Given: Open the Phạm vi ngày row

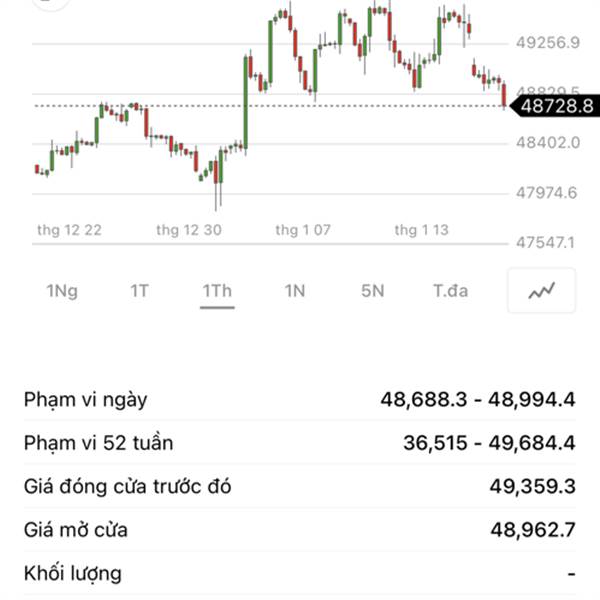Looking at the screenshot, I should pos(300,400).
